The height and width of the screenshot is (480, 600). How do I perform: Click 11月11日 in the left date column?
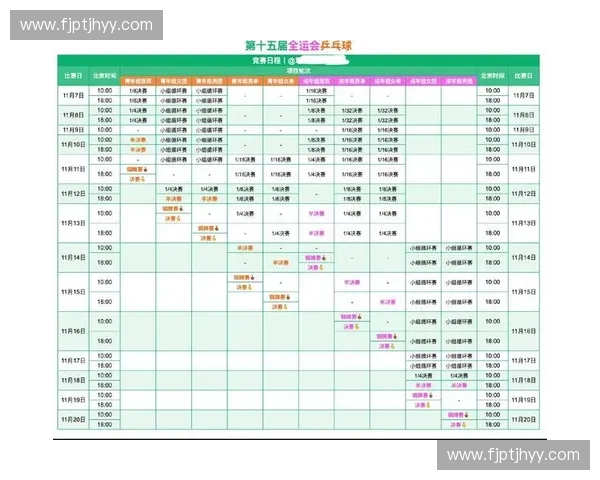click(73, 169)
